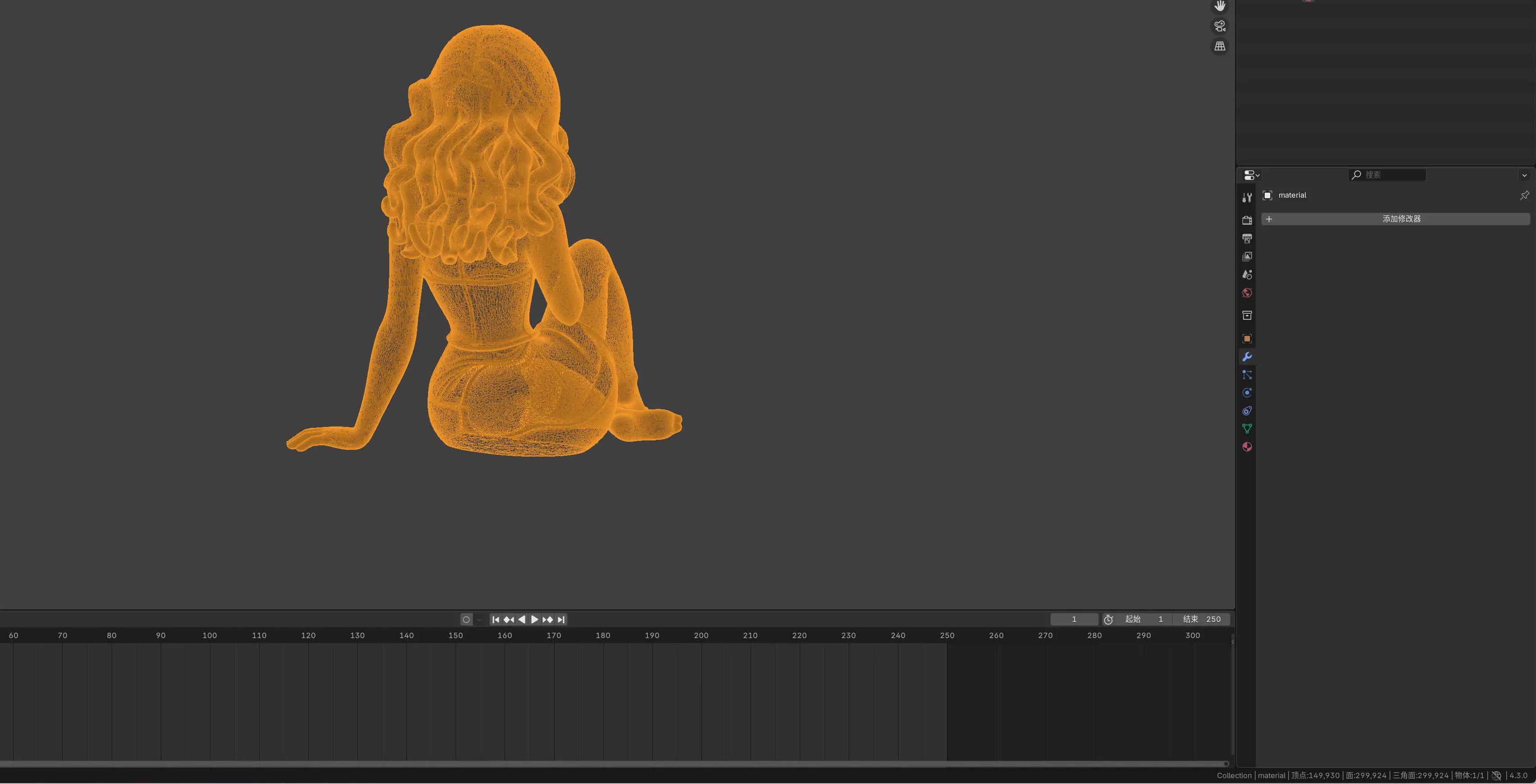Click the 面:299,924 face count
The height and width of the screenshot is (784, 1536).
coord(1366,775)
